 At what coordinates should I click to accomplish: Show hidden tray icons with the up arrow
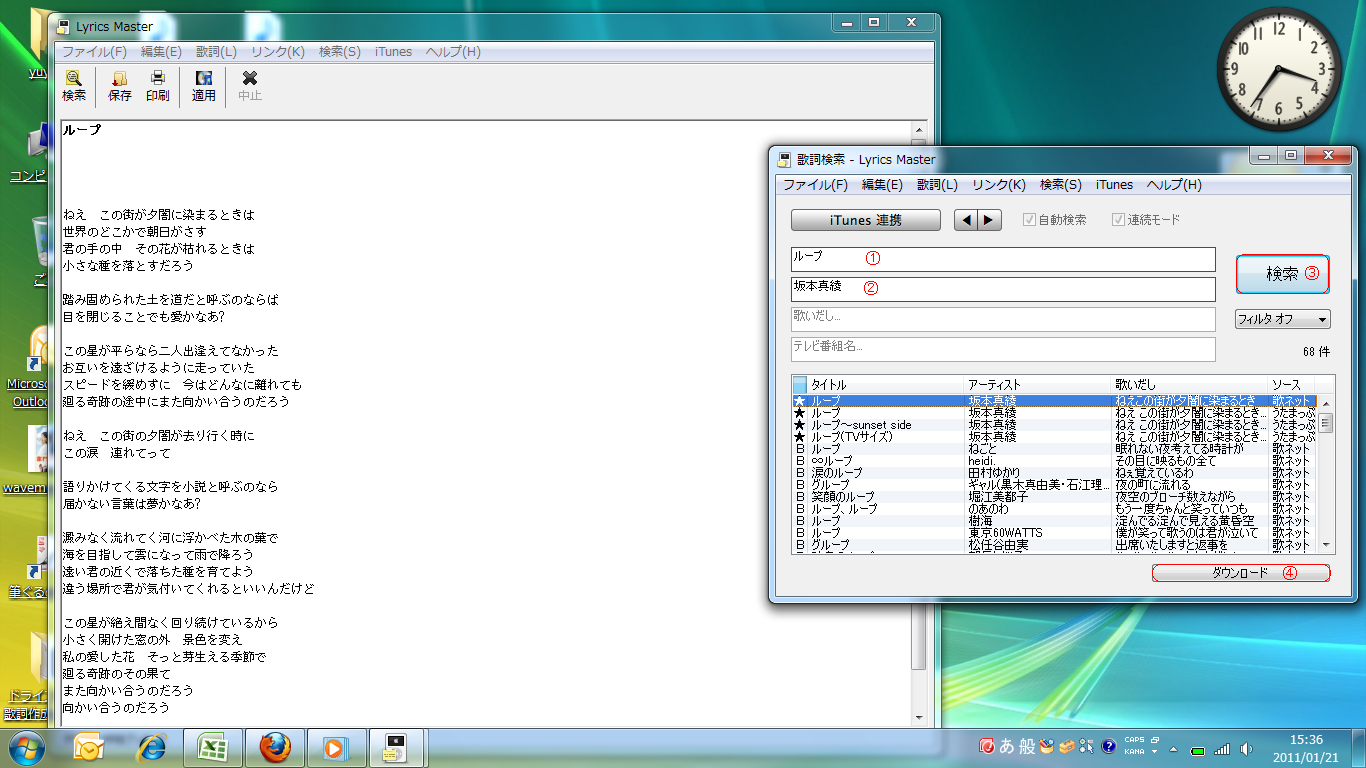coord(1174,747)
